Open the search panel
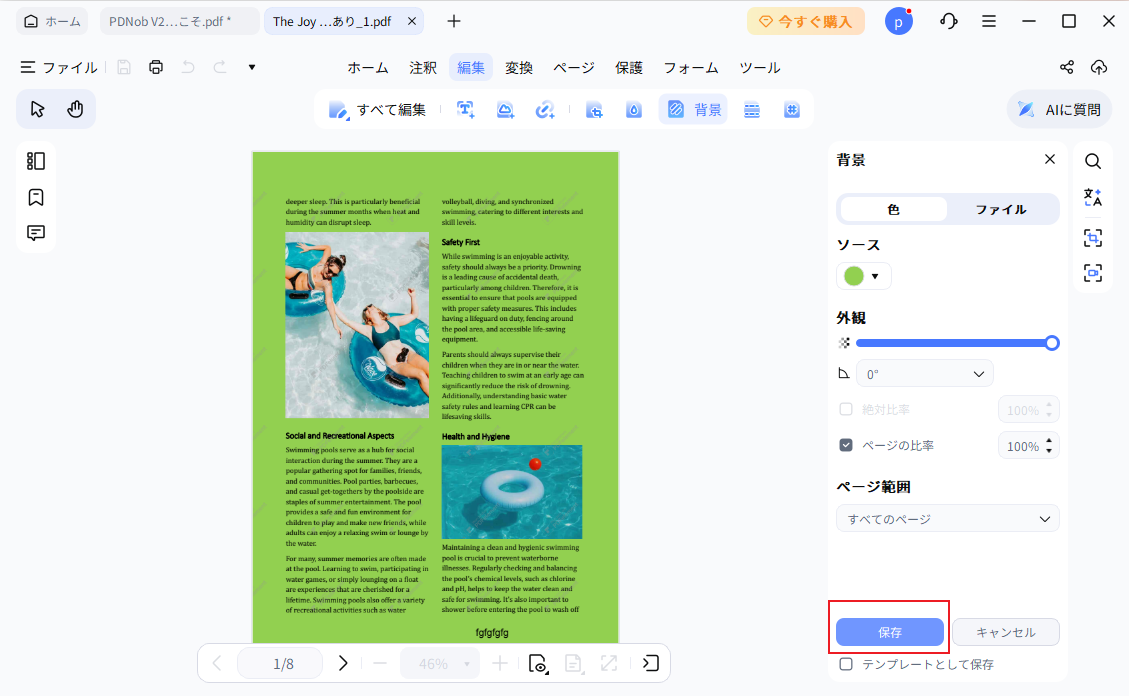 pyautogui.click(x=1093, y=161)
